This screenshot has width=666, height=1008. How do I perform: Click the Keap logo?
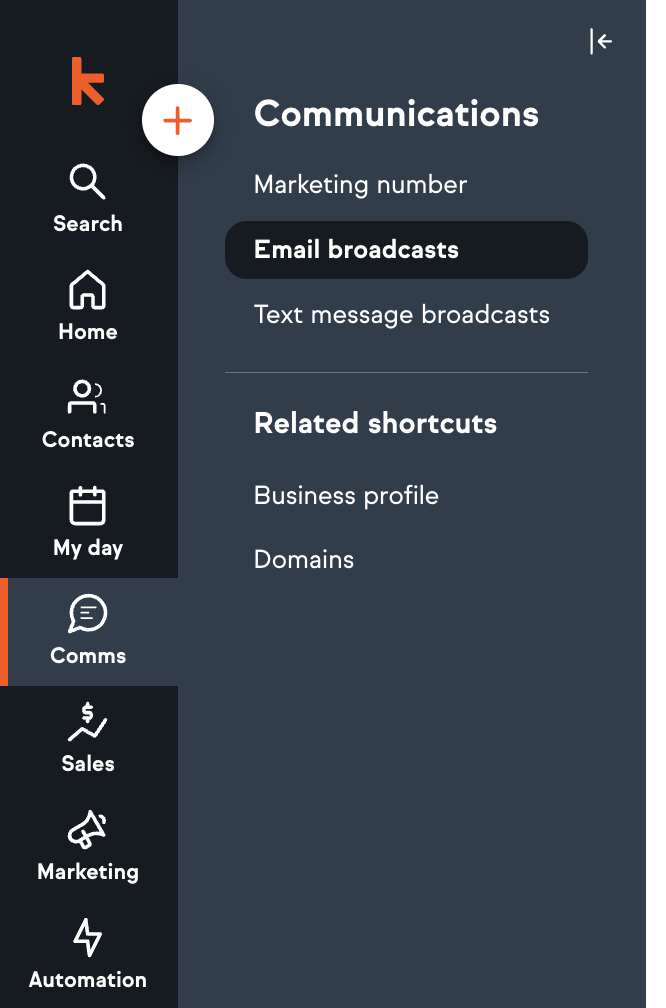(x=87, y=82)
